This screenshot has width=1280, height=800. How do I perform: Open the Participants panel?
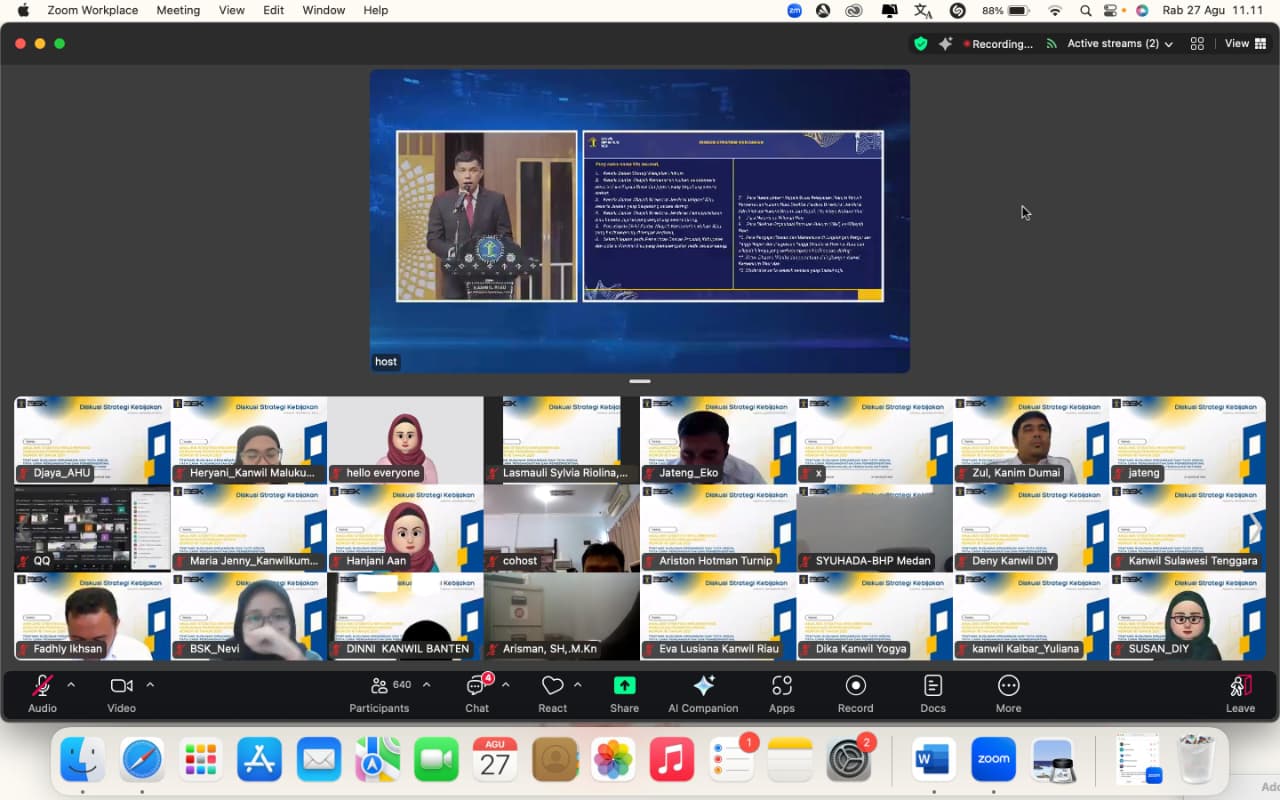[379, 693]
